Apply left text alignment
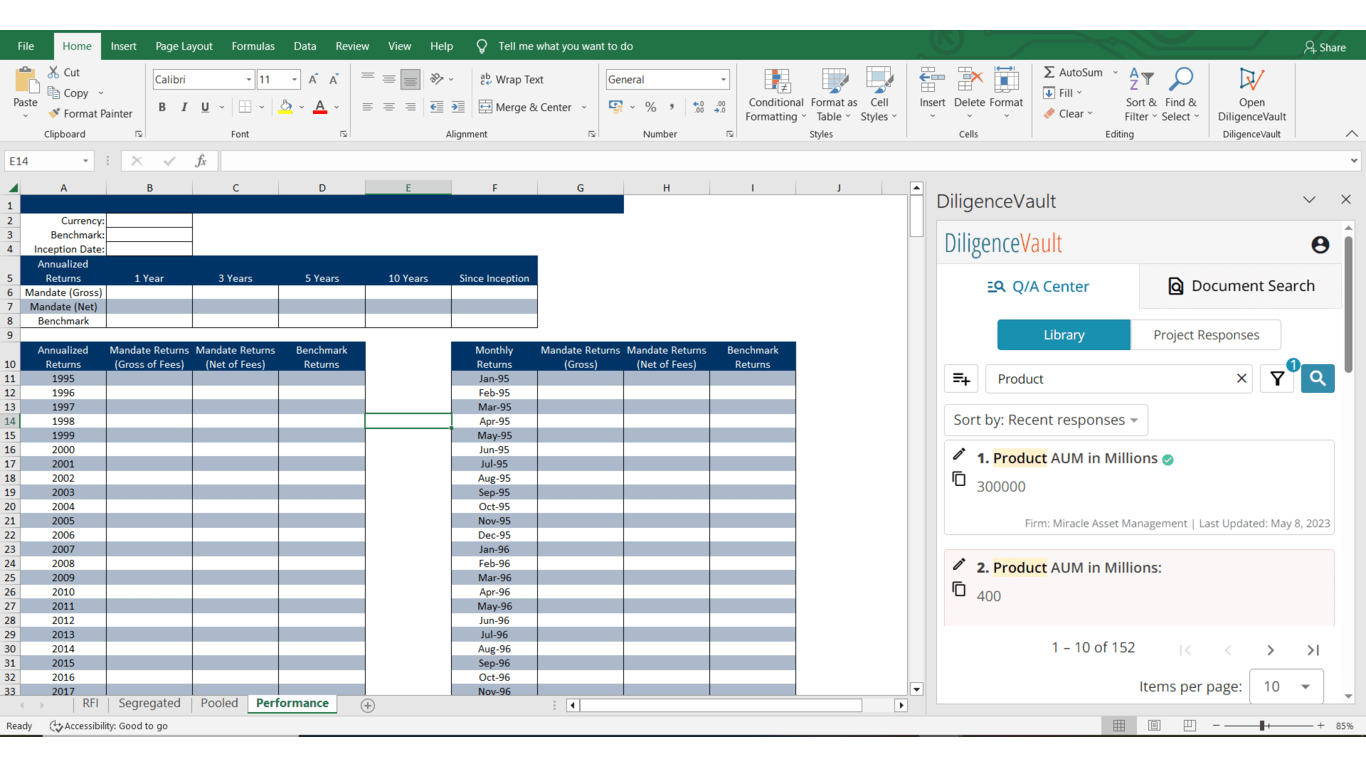The image size is (1366, 768). pyautogui.click(x=368, y=107)
